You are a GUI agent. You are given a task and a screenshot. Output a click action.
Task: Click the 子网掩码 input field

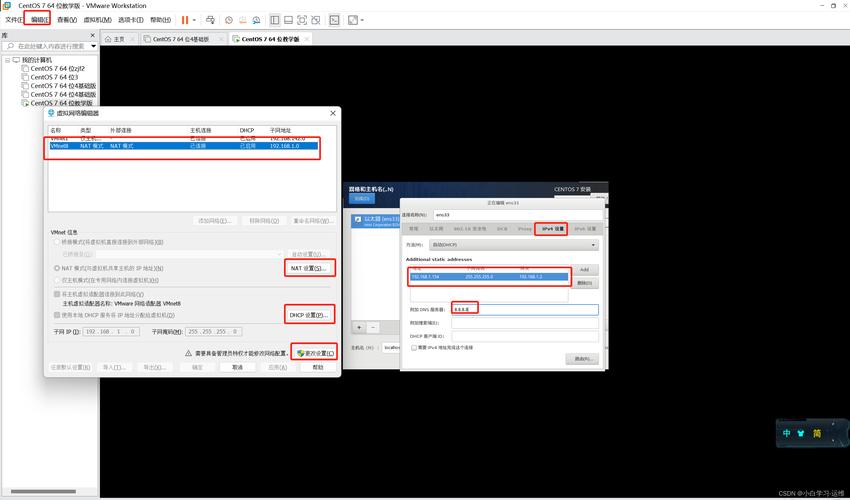click(x=214, y=331)
